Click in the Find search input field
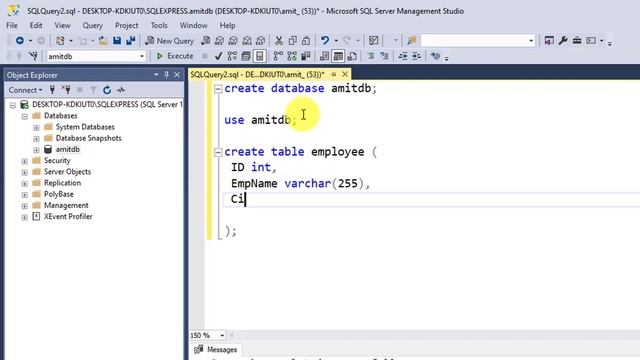Screen dimensions: 640x360 click(473, 40)
